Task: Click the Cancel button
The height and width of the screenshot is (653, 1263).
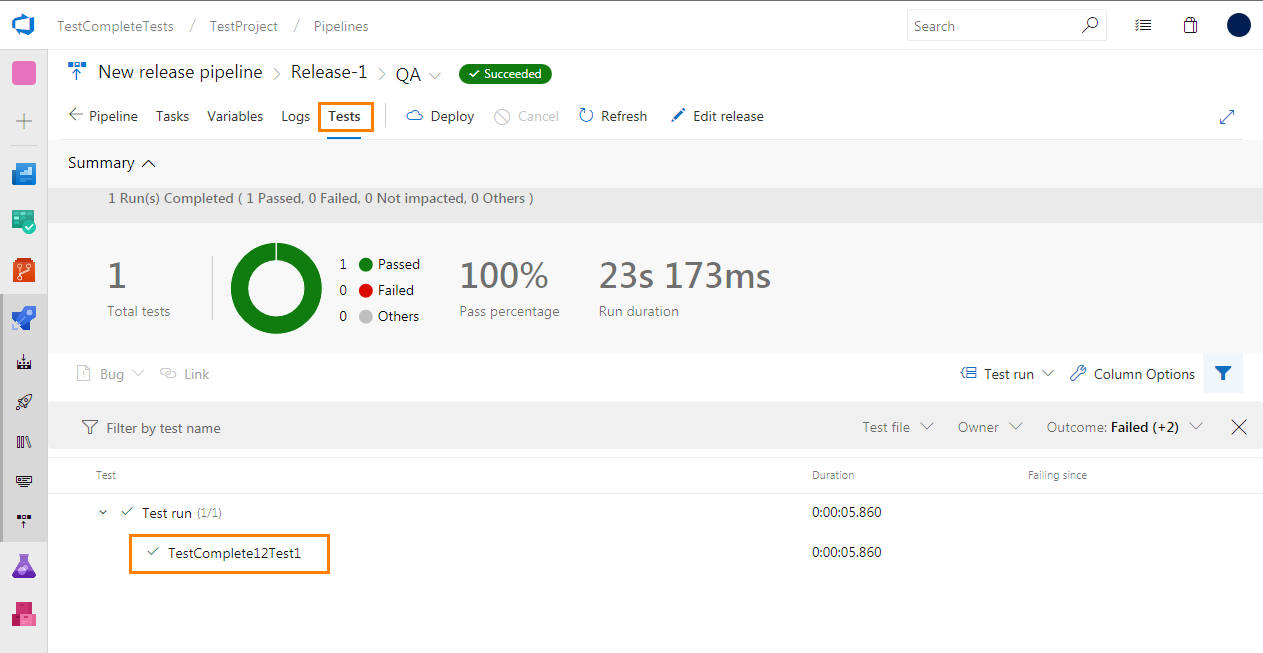Action: (526, 116)
